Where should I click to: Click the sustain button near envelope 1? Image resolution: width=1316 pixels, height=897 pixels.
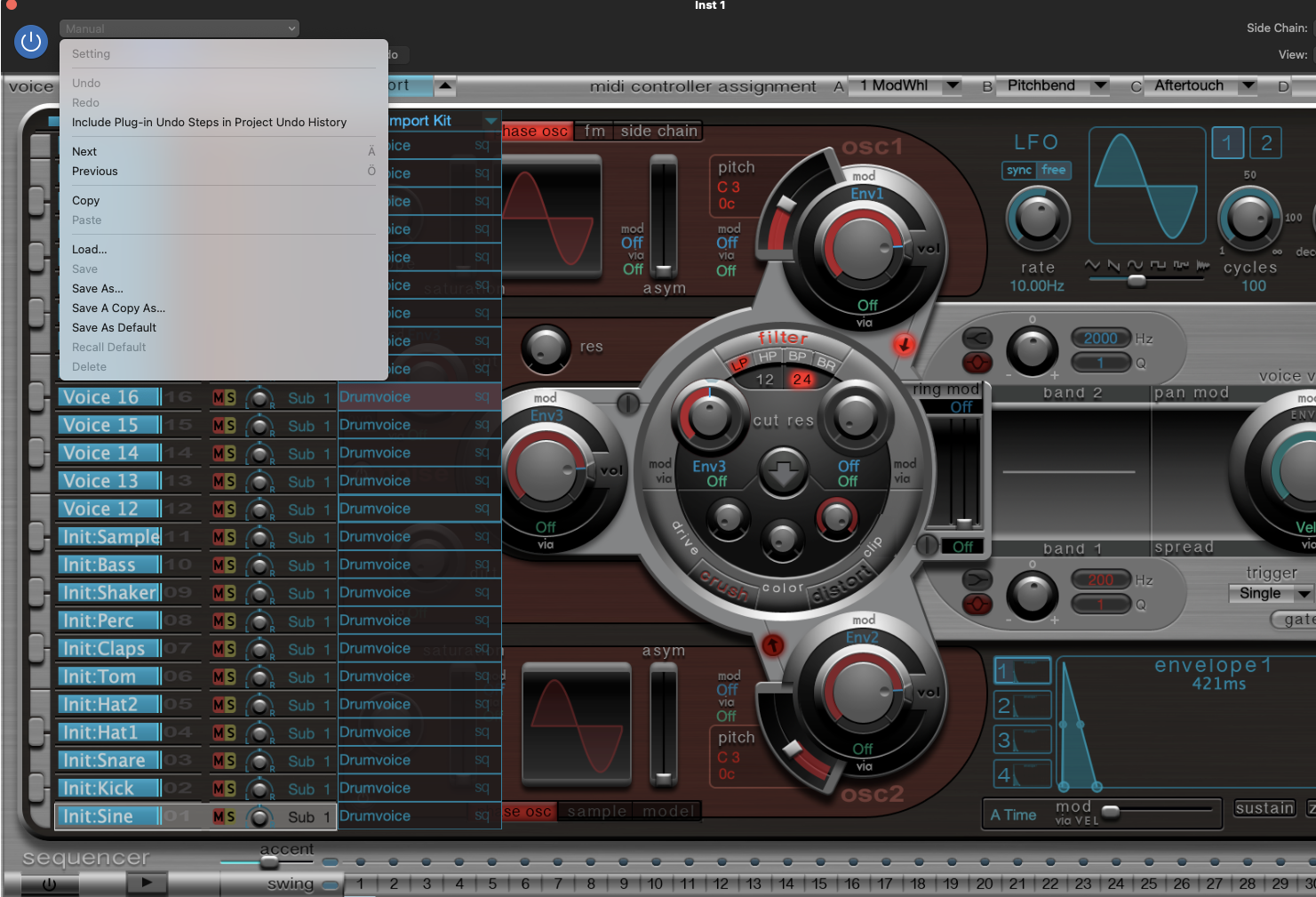(1264, 807)
